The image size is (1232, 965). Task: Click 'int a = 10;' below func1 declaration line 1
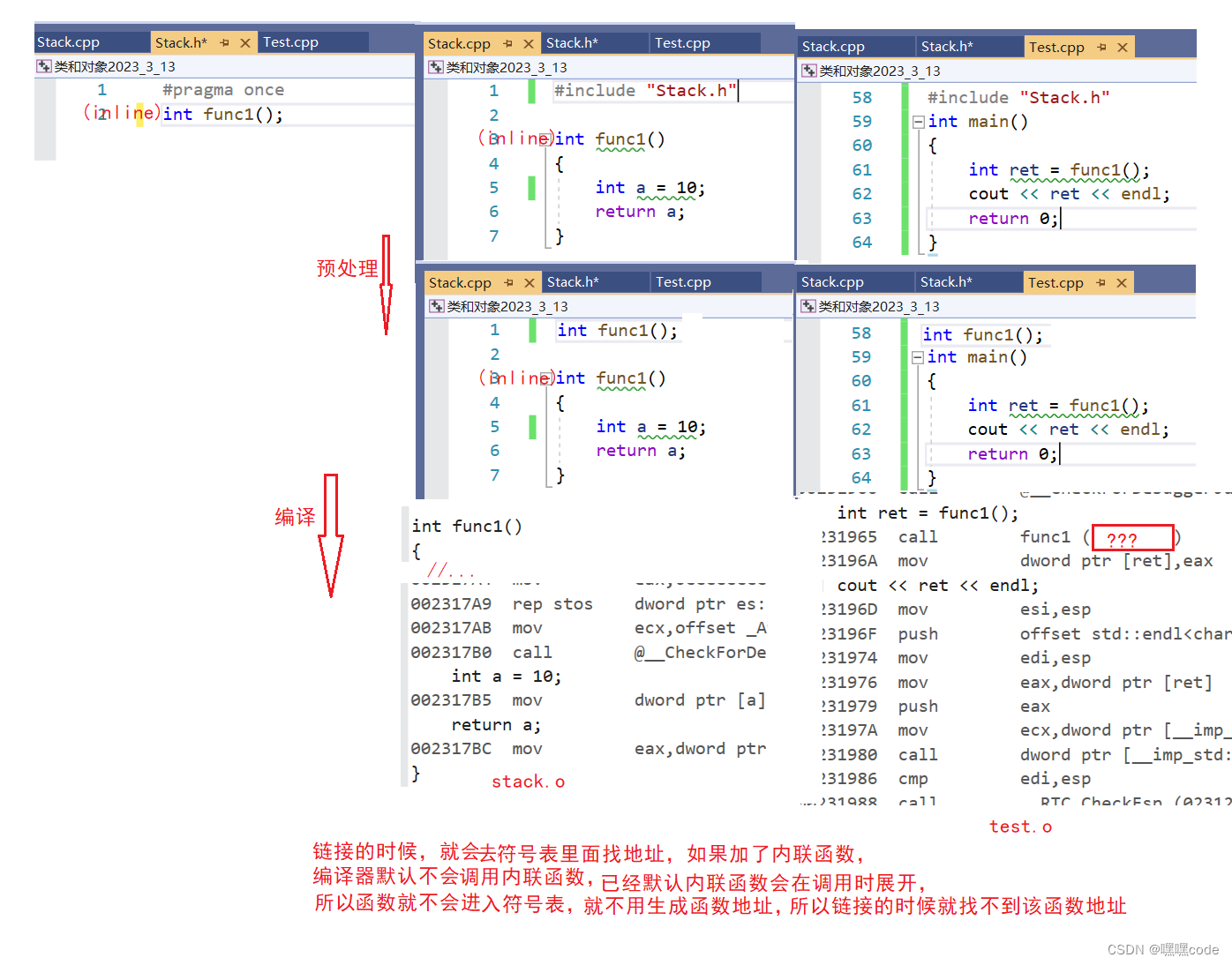[650, 427]
